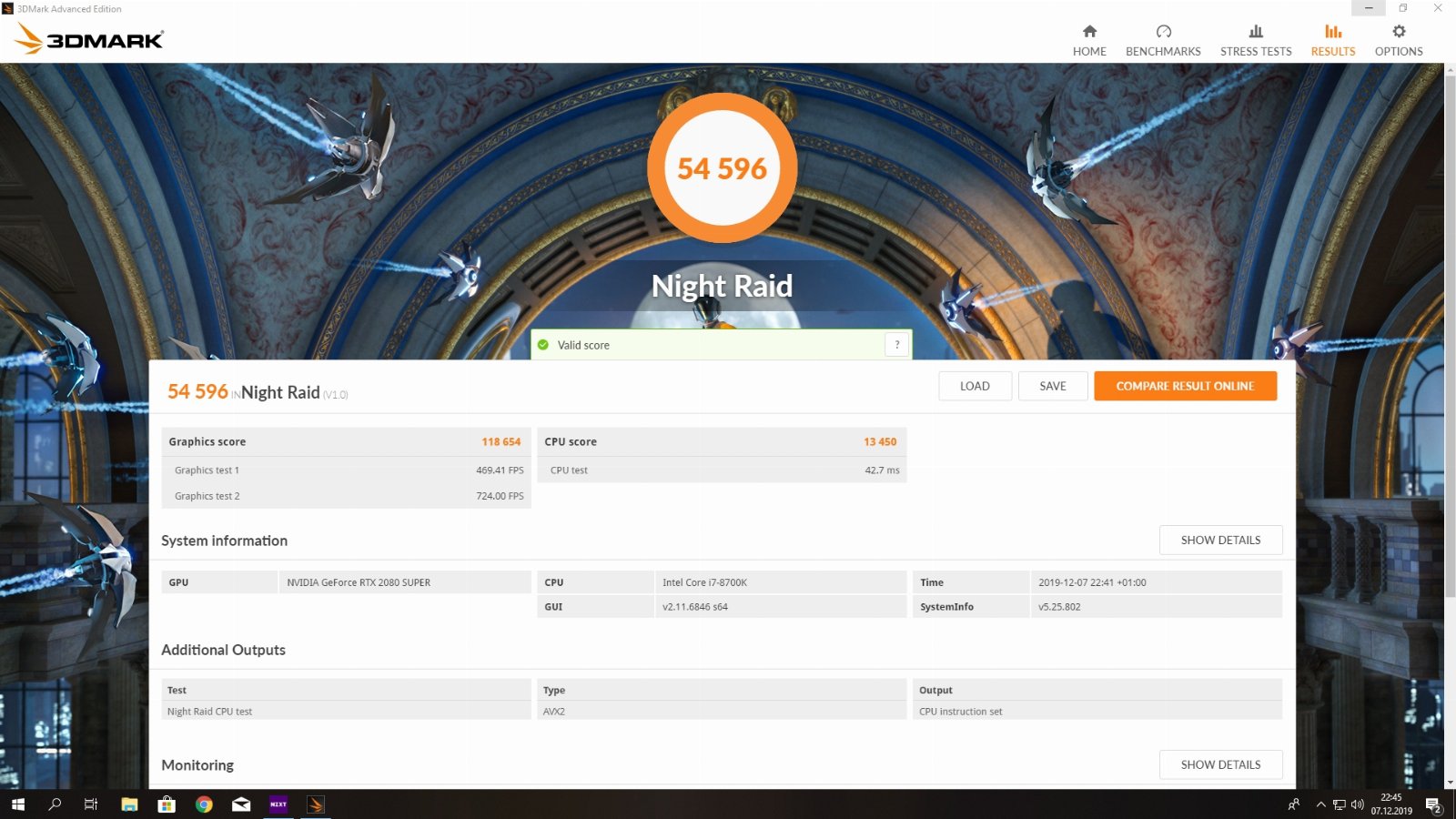Click the stress tests bar chart icon
The height and width of the screenshot is (819, 1456).
coord(1256,31)
